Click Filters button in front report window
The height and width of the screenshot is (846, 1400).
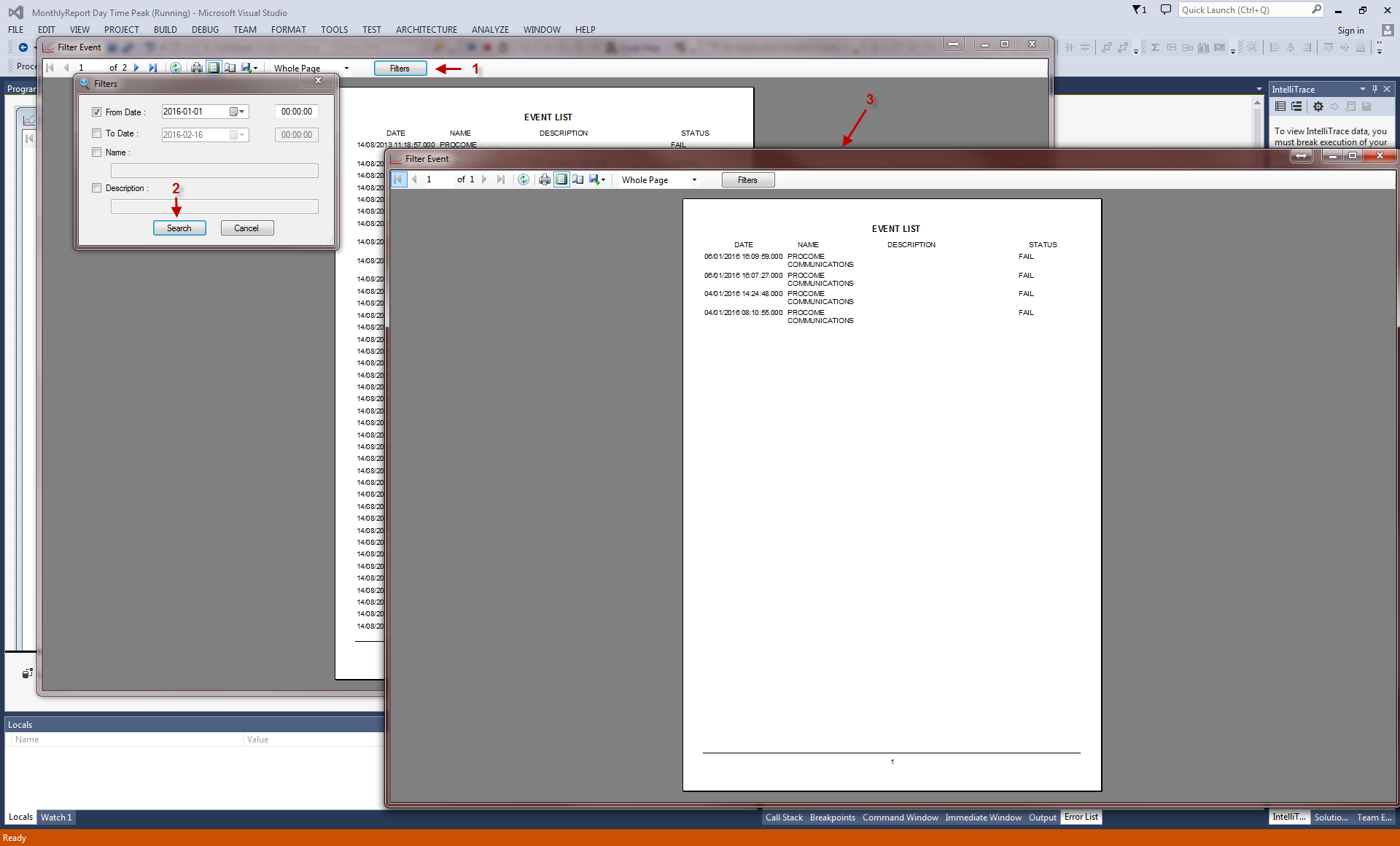[x=747, y=180]
